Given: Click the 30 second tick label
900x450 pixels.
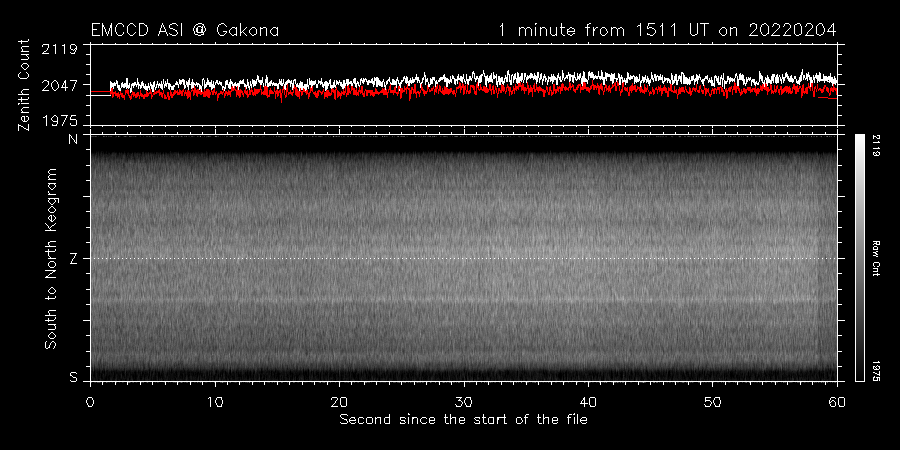Looking at the screenshot, I should (464, 401).
